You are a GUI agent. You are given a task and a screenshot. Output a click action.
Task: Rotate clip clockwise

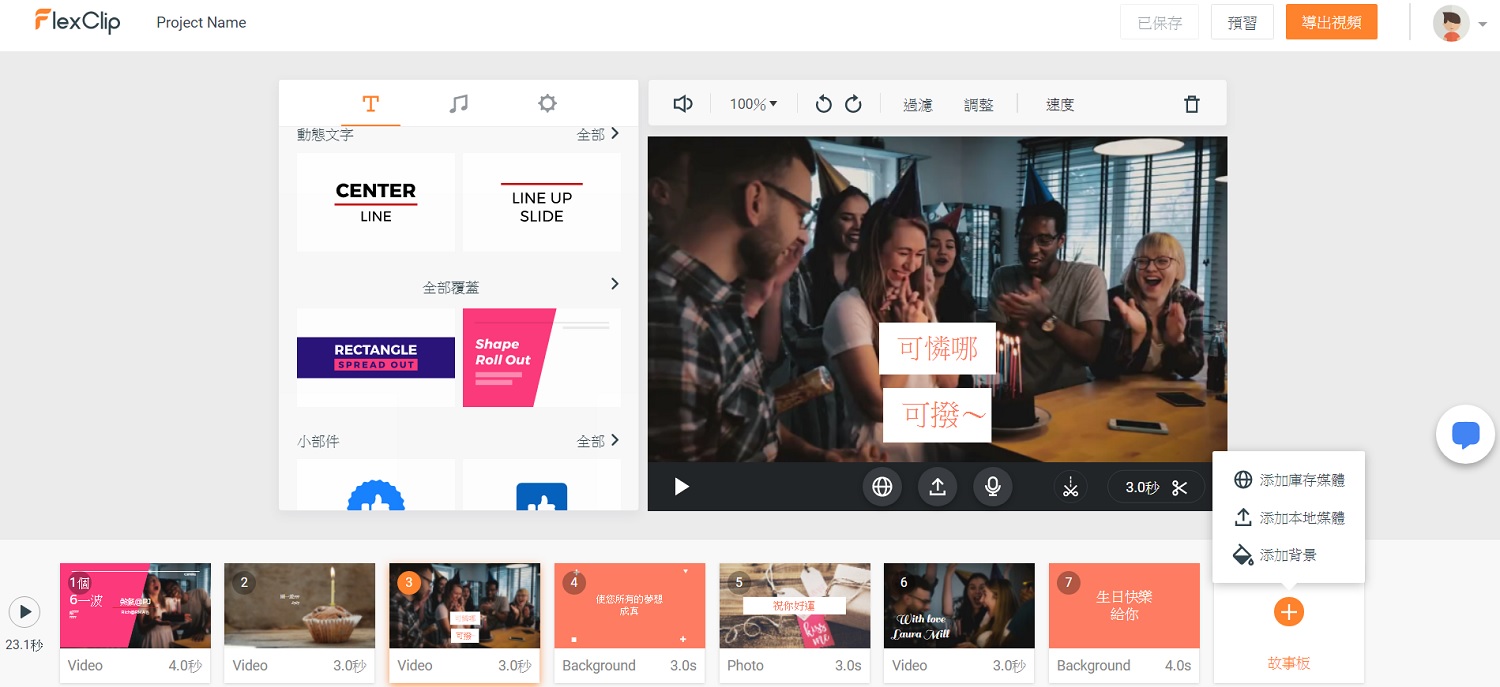point(853,104)
